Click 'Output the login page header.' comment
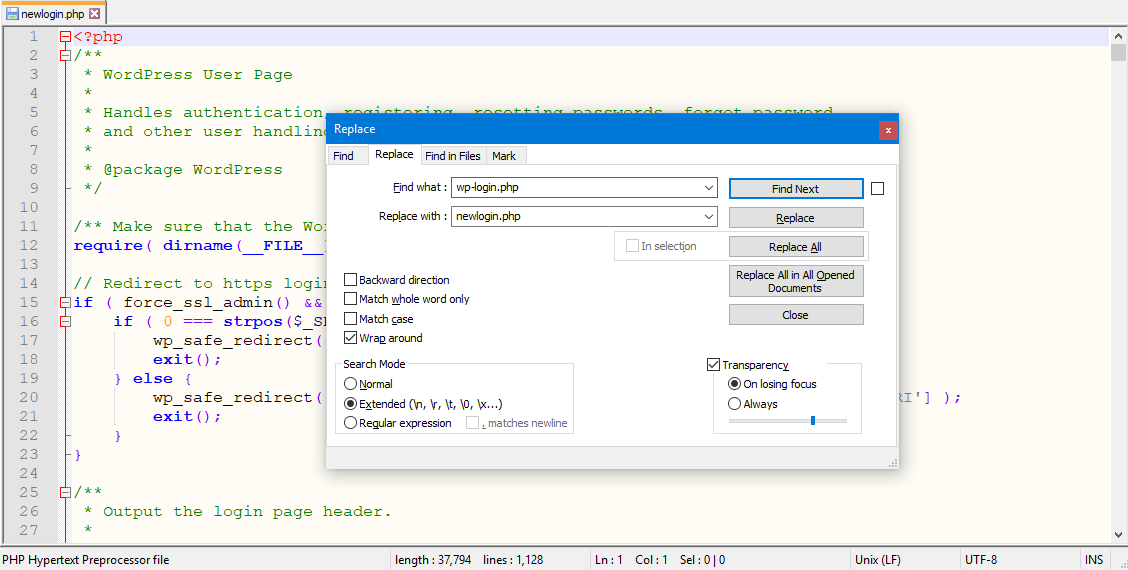1128x570 pixels. coord(247,512)
